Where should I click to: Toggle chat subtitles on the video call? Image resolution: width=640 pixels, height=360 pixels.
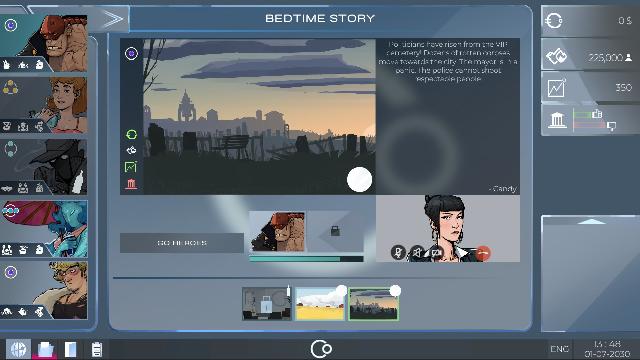pos(436,253)
